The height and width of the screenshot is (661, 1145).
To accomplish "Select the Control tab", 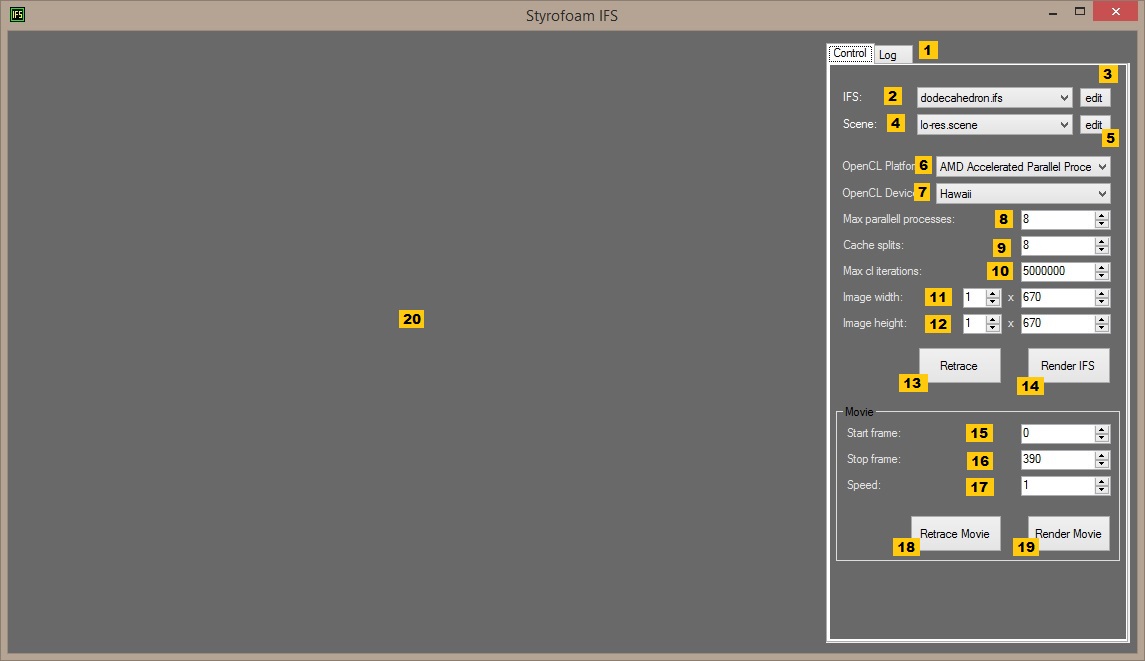I will 850,53.
